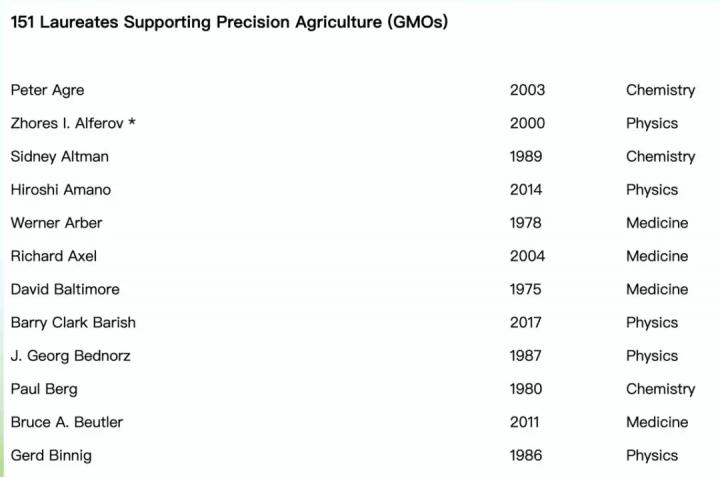The height and width of the screenshot is (477, 720).
Task: Click Chemistry in the Paul Berg row
Action: point(660,389)
